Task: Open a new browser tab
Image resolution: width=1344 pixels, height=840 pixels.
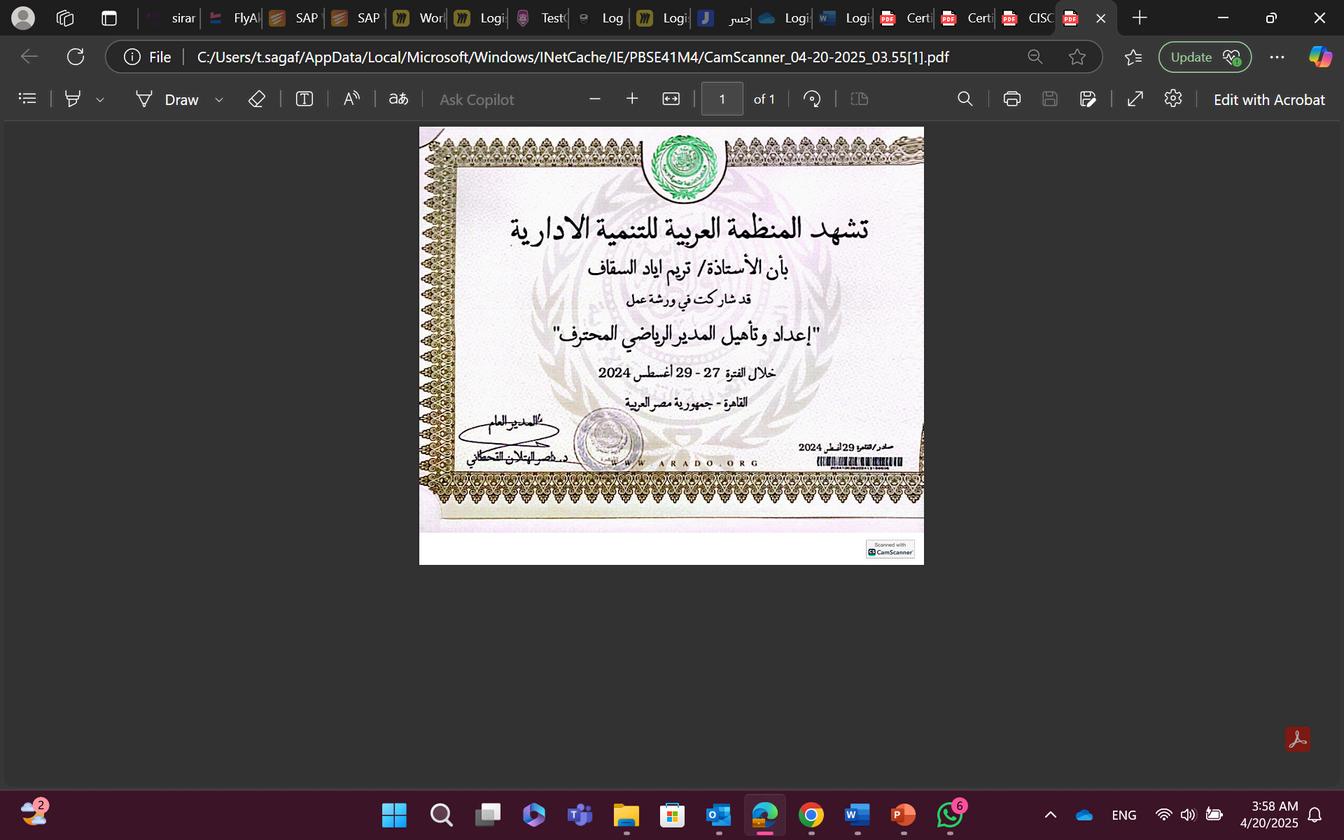Action: [x=1139, y=18]
